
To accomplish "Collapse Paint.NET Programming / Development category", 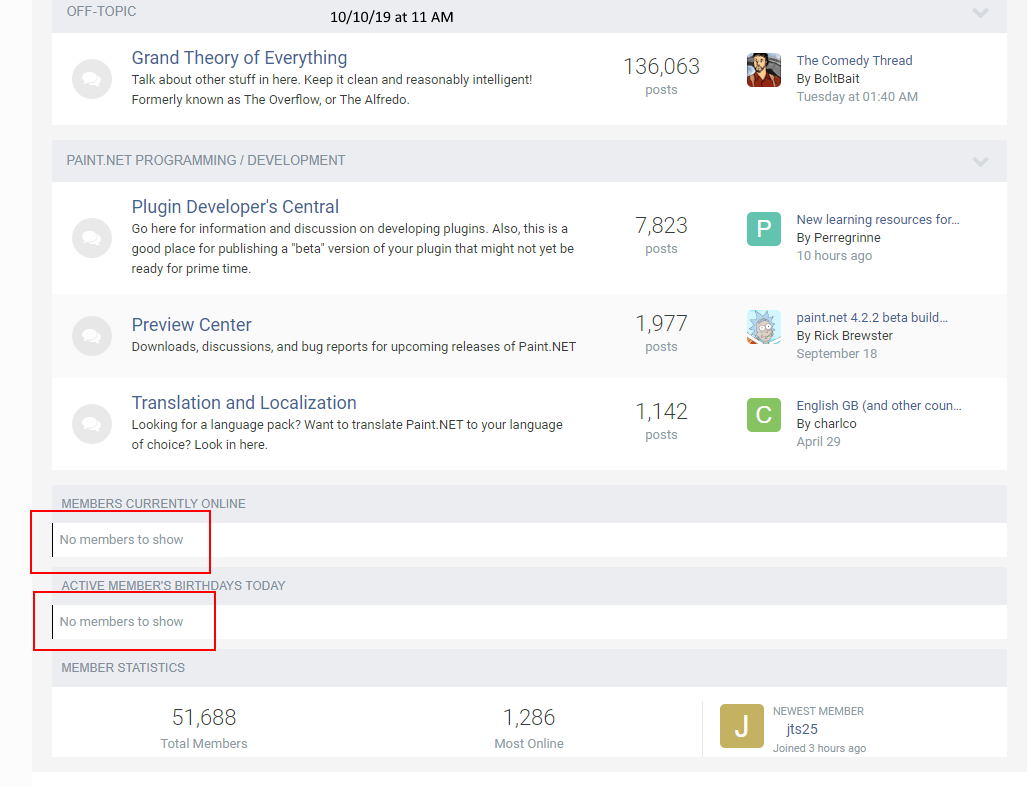I will [x=980, y=162].
